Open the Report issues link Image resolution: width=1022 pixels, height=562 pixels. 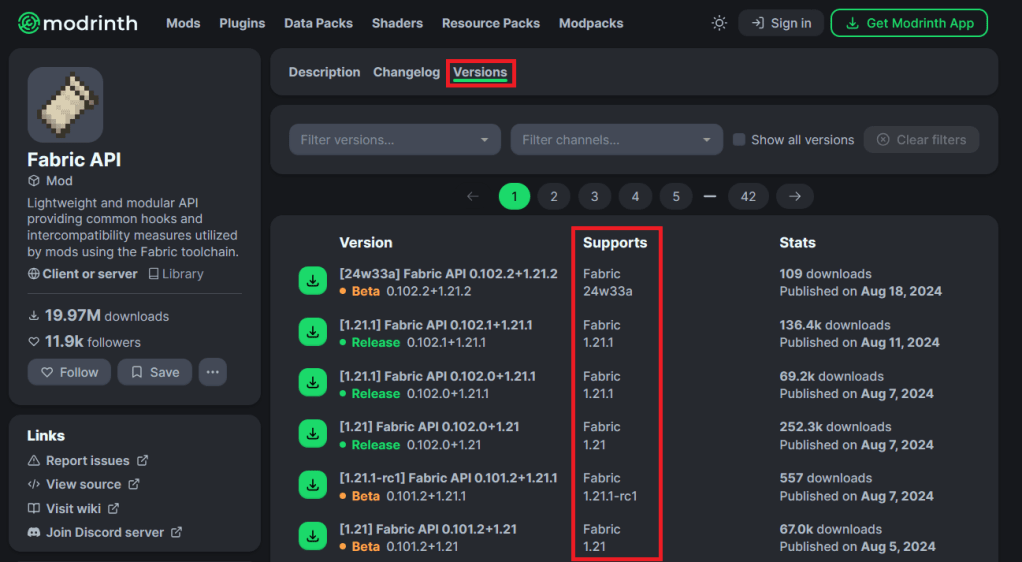(88, 461)
